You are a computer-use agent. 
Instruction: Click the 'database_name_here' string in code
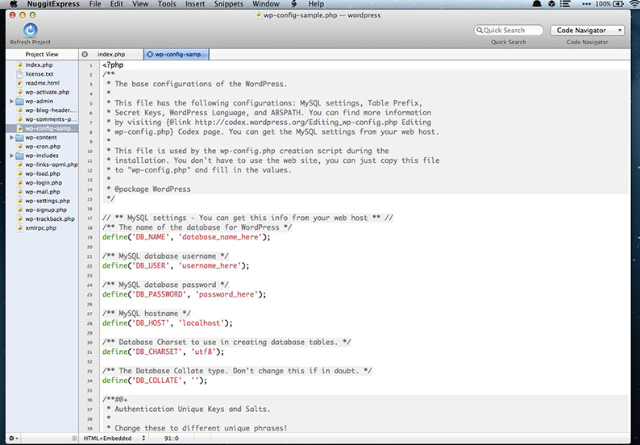click(x=220, y=237)
